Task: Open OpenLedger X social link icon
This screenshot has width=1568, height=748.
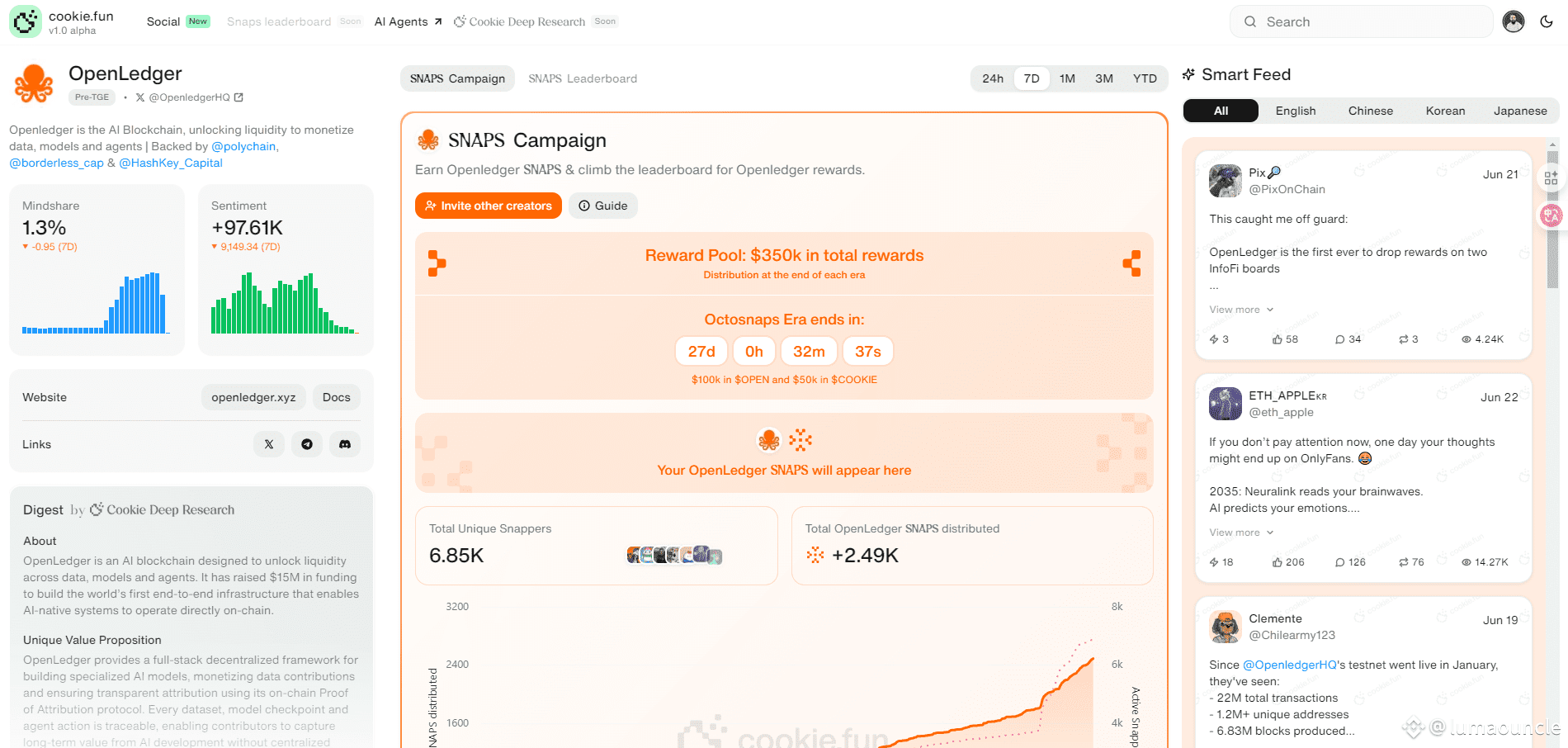Action: [269, 444]
